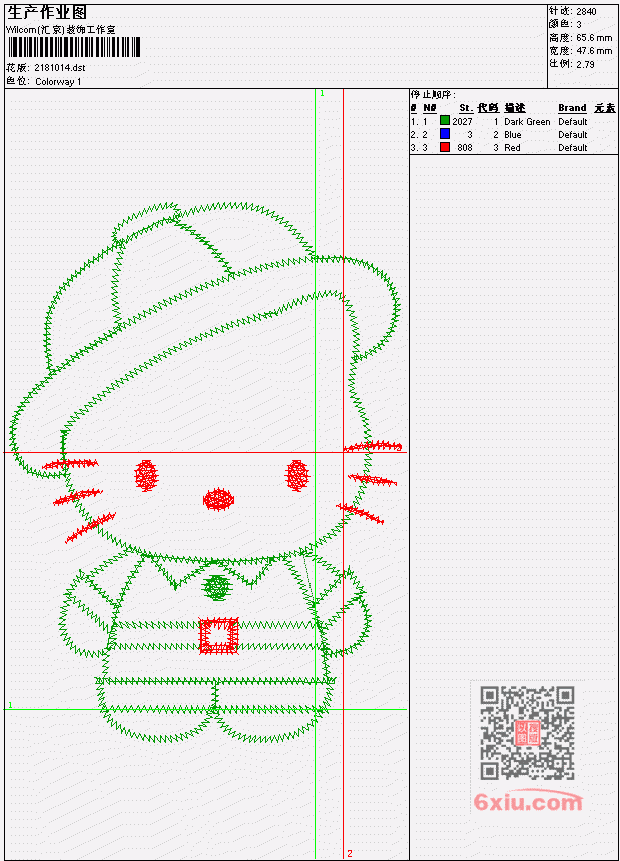The height and width of the screenshot is (861, 620).
Task: Click the width value '47.6 mm'
Action: click(x=594, y=51)
